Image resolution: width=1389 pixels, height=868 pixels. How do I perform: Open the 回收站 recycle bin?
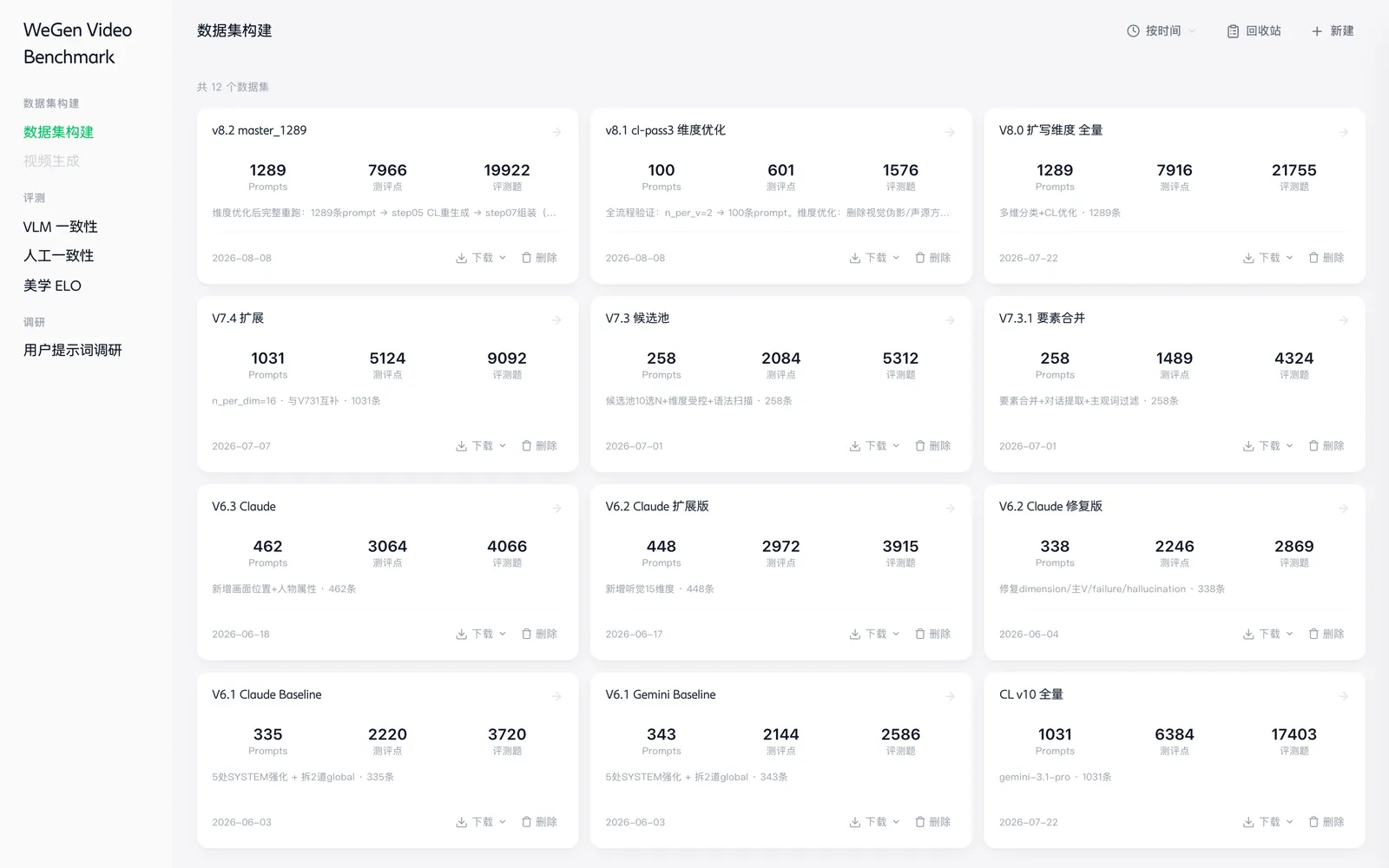1254,31
